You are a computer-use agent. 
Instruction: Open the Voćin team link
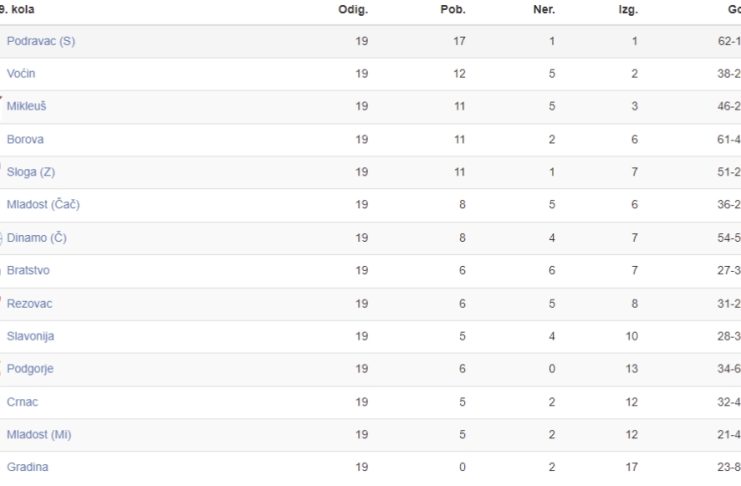pyautogui.click(x=21, y=74)
